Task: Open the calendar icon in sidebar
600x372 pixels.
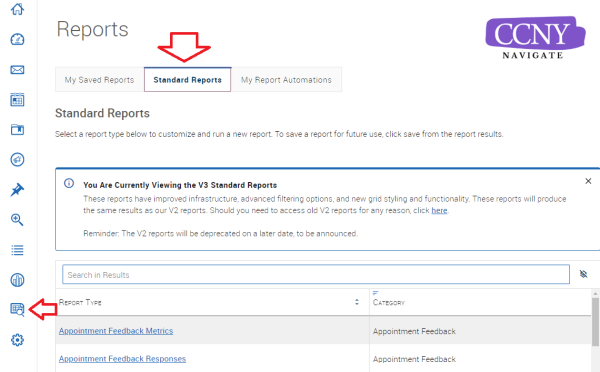Action: tap(17, 100)
